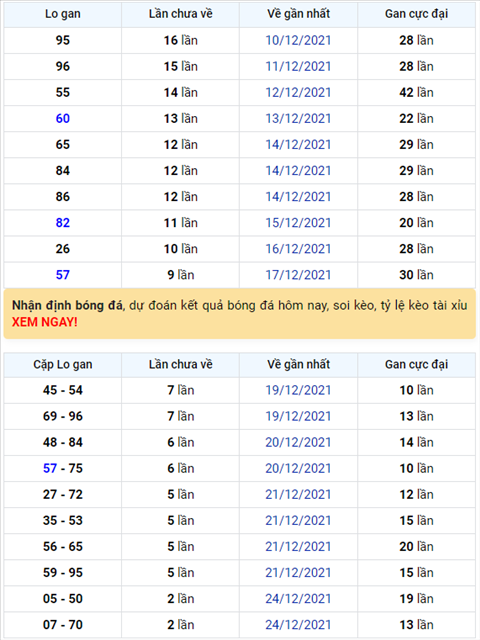Screen dimensions: 480x640
Task: Click date 21/12/2021 in row 56 - 65
Action: 298,547
